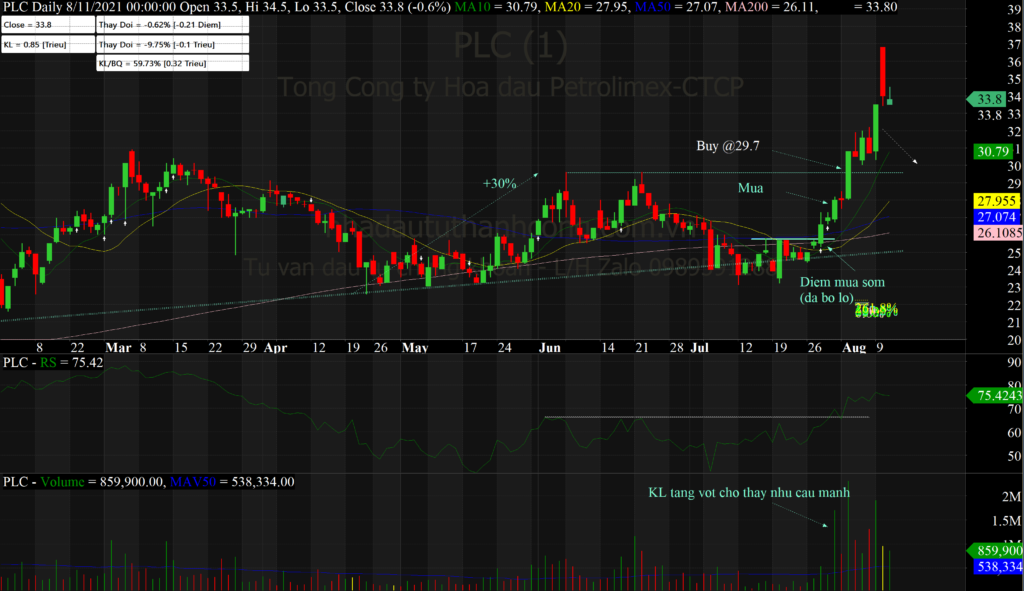Click the 'Jun' month label on date axis
The height and width of the screenshot is (591, 1024).
click(549, 347)
